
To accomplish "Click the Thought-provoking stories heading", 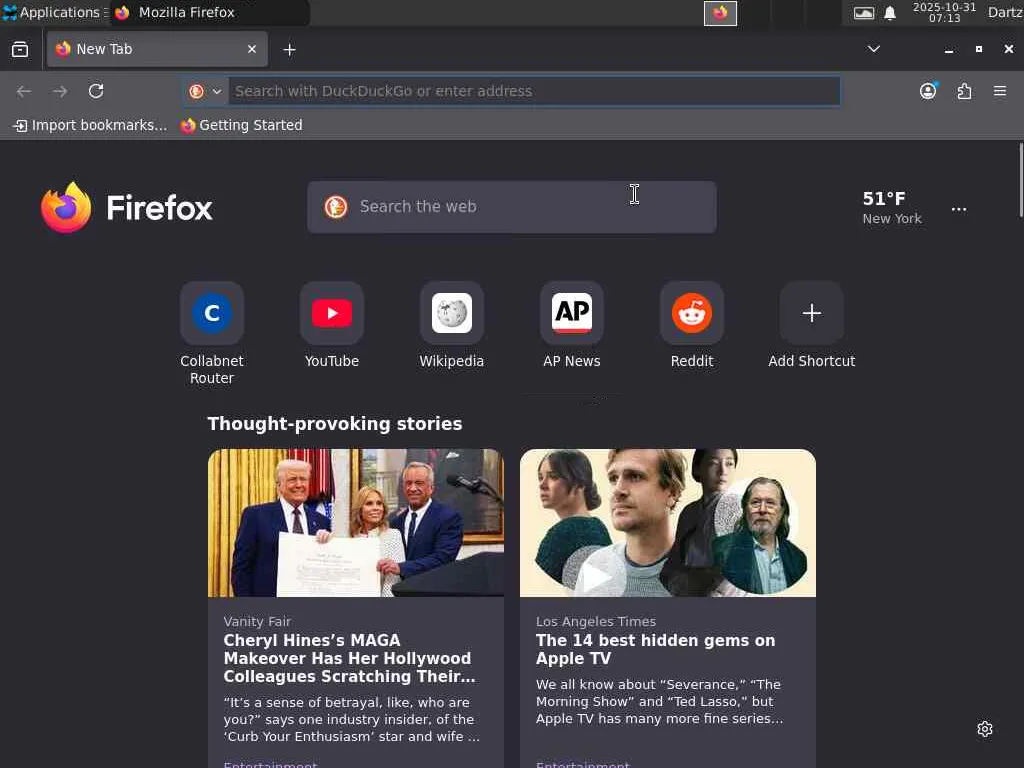I will click(x=334, y=424).
